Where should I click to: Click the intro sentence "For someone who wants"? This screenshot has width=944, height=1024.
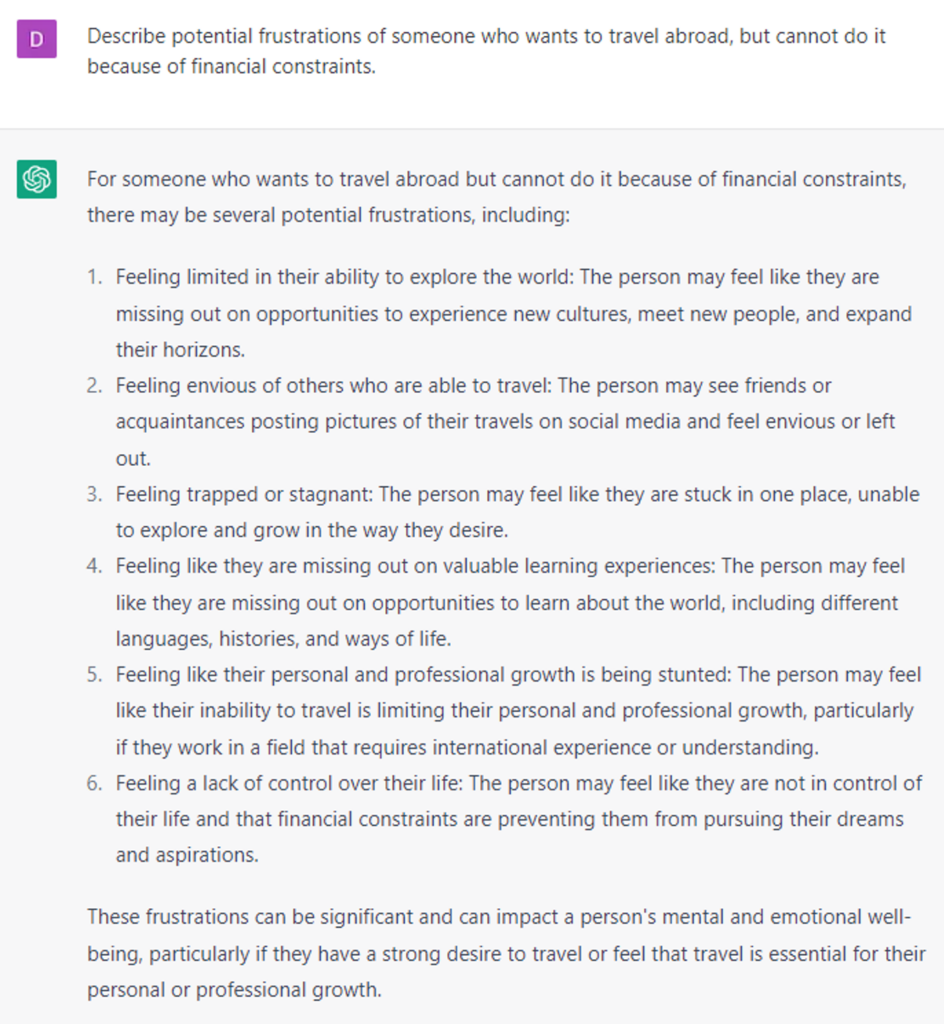[x=496, y=197]
